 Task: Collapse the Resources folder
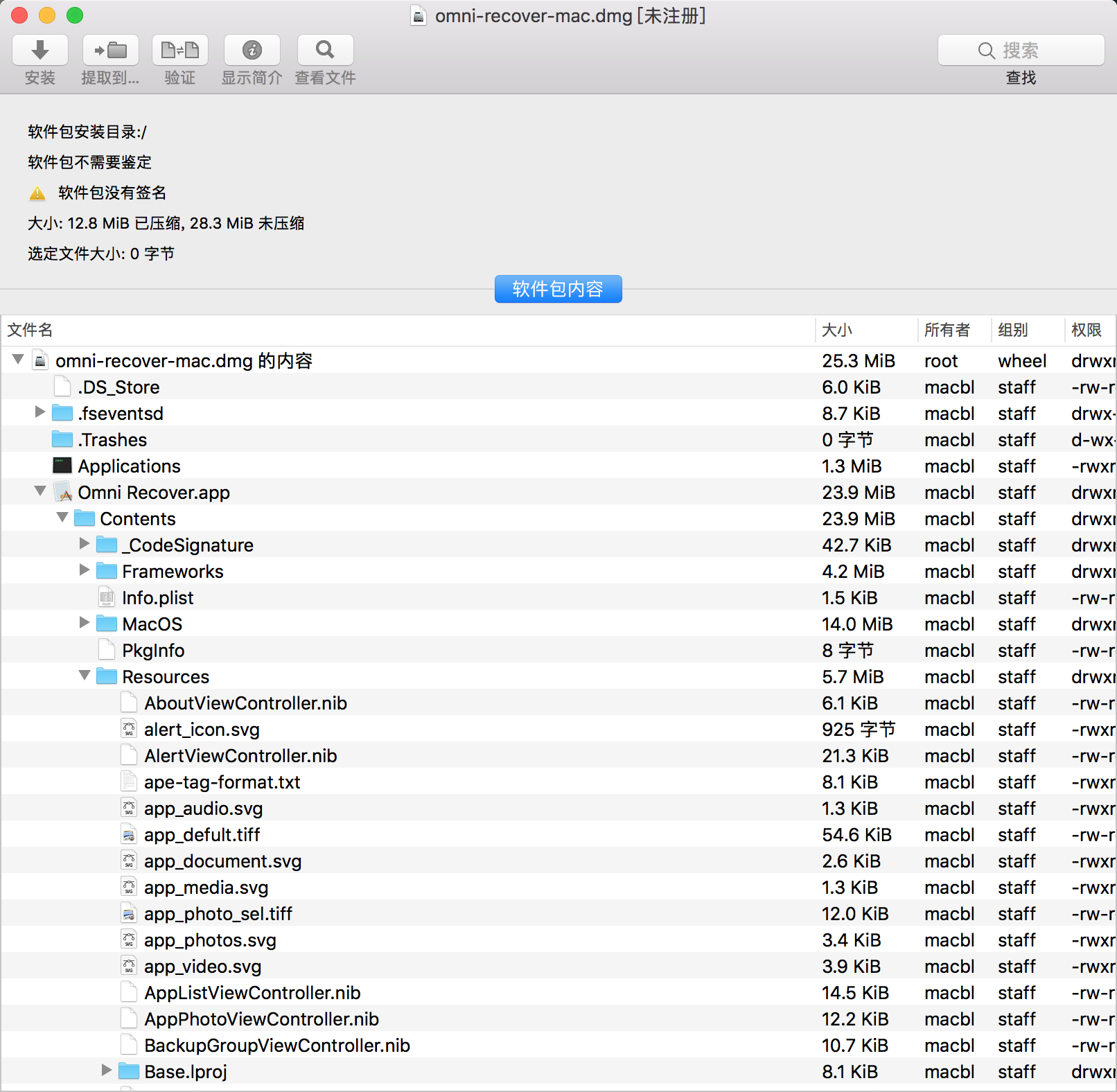[x=85, y=676]
